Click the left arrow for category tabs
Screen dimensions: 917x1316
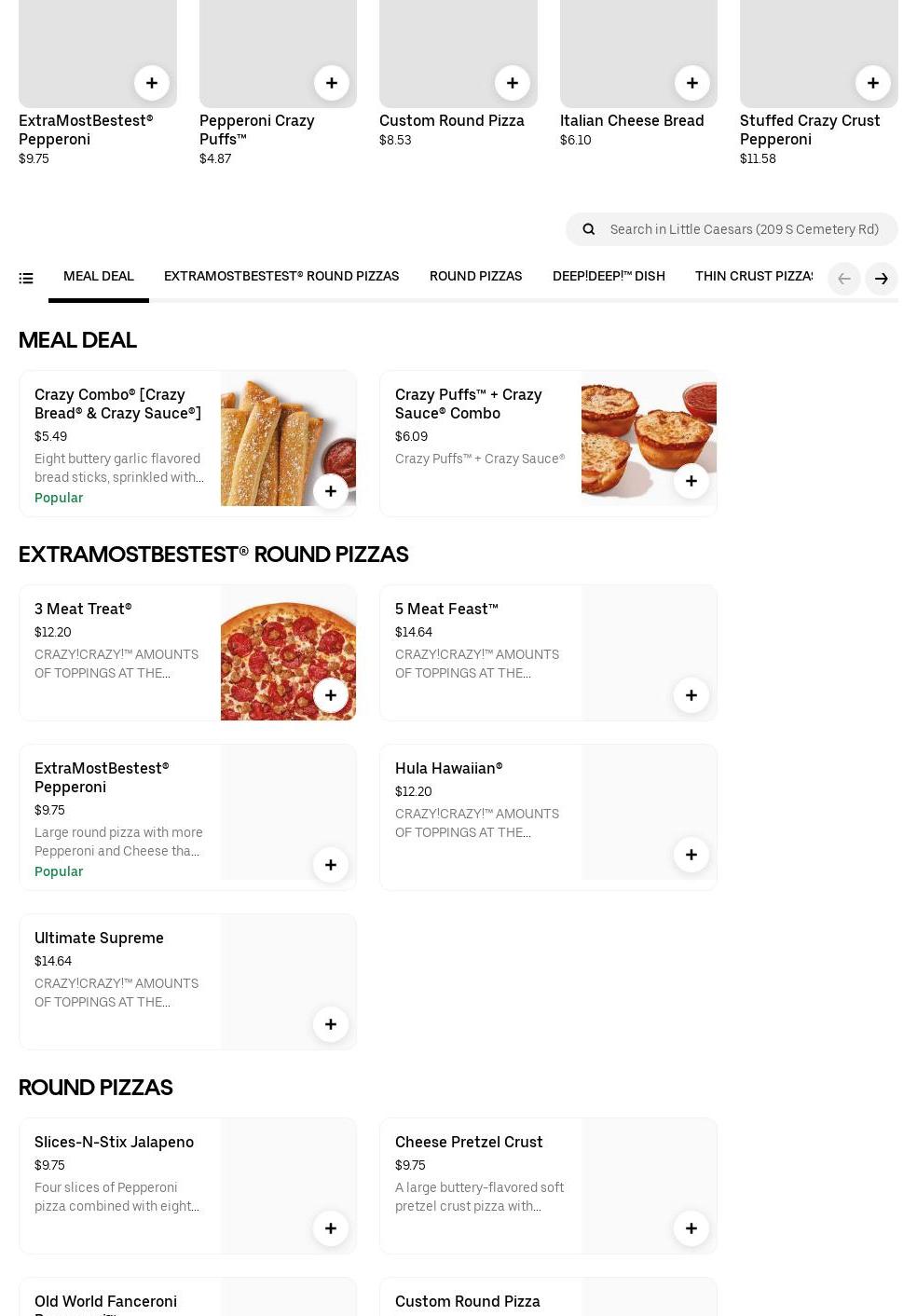(x=843, y=279)
